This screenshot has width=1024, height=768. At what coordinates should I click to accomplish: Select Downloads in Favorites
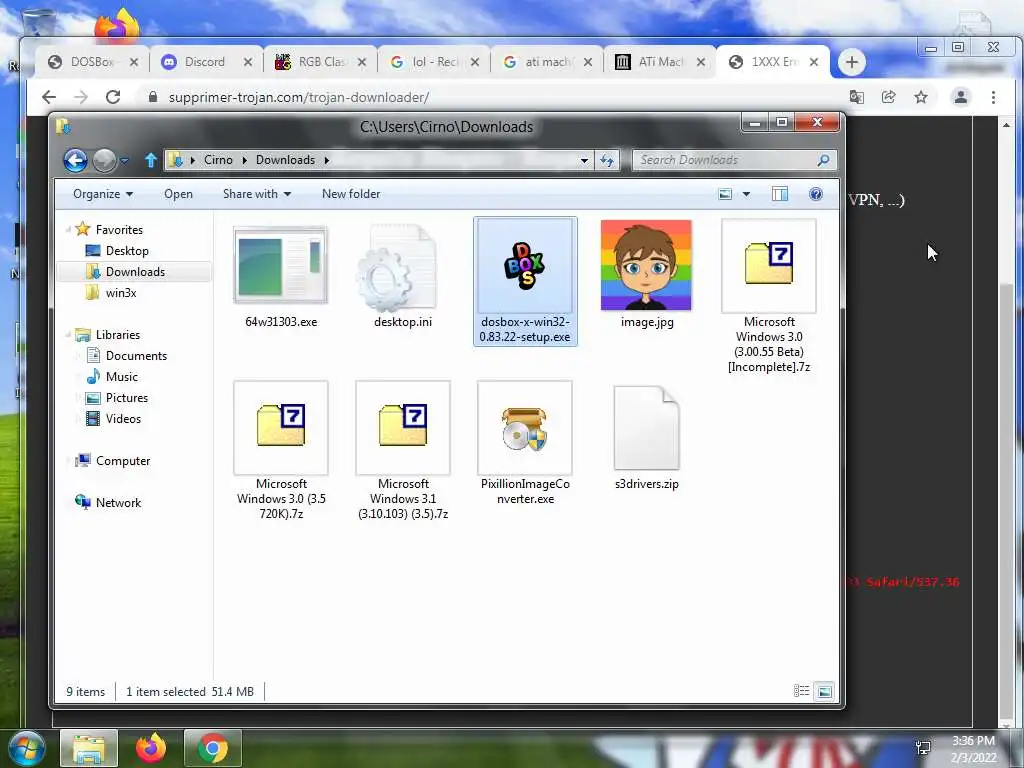135,272
